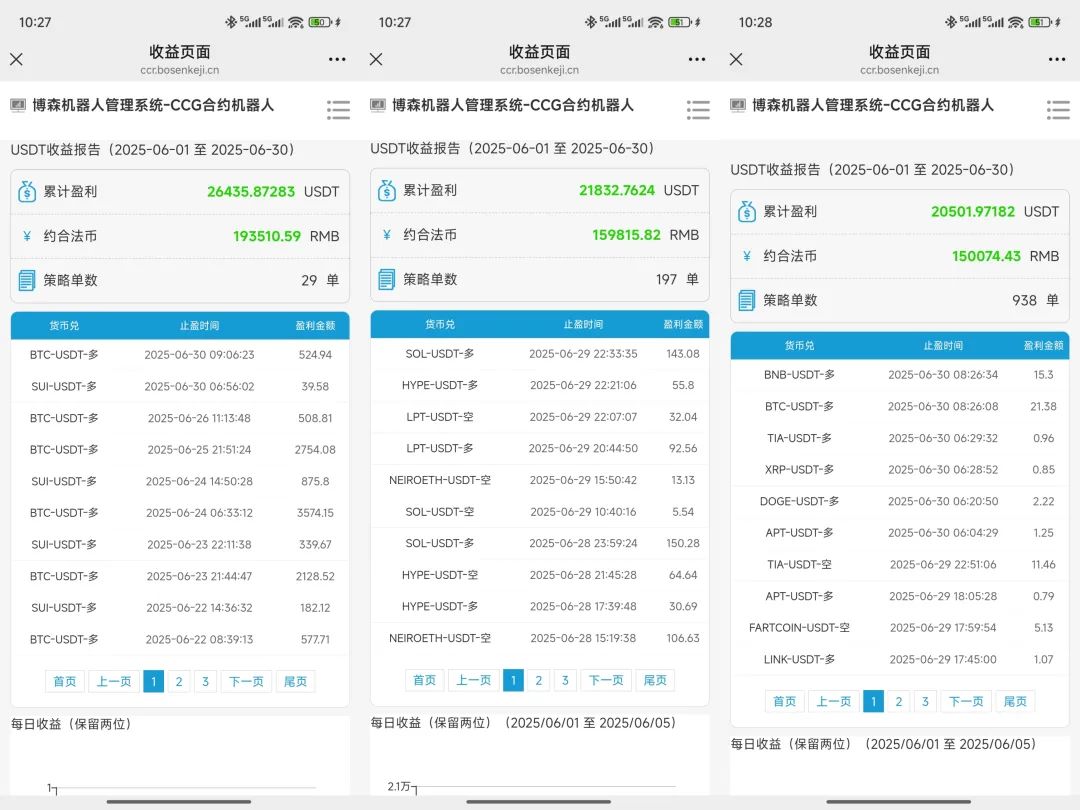Viewport: 1080px width, 810px height.
Task: Go to 尾页 in the left pagination
Action: tap(295, 680)
